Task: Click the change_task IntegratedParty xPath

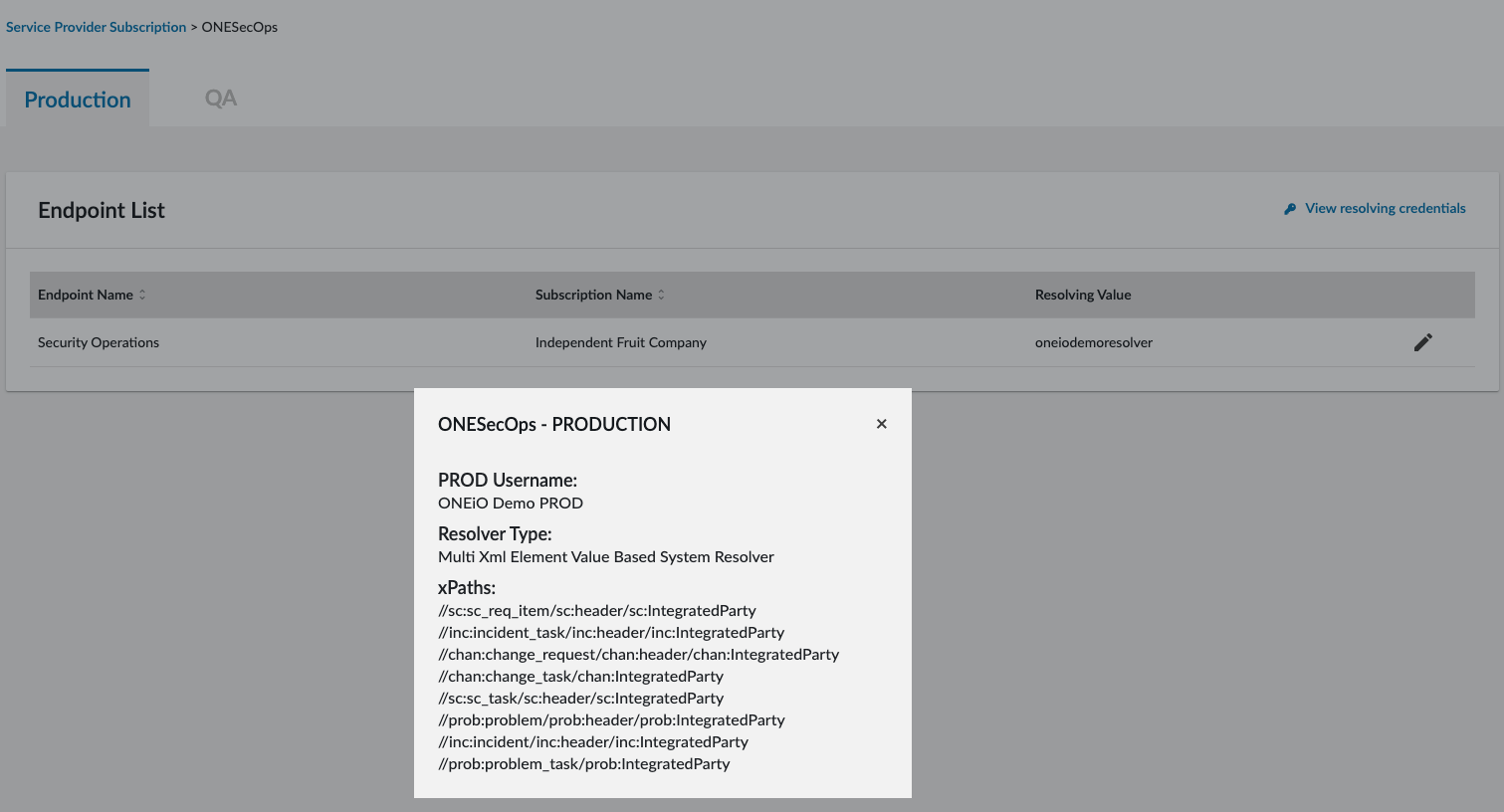Action: tap(581, 677)
